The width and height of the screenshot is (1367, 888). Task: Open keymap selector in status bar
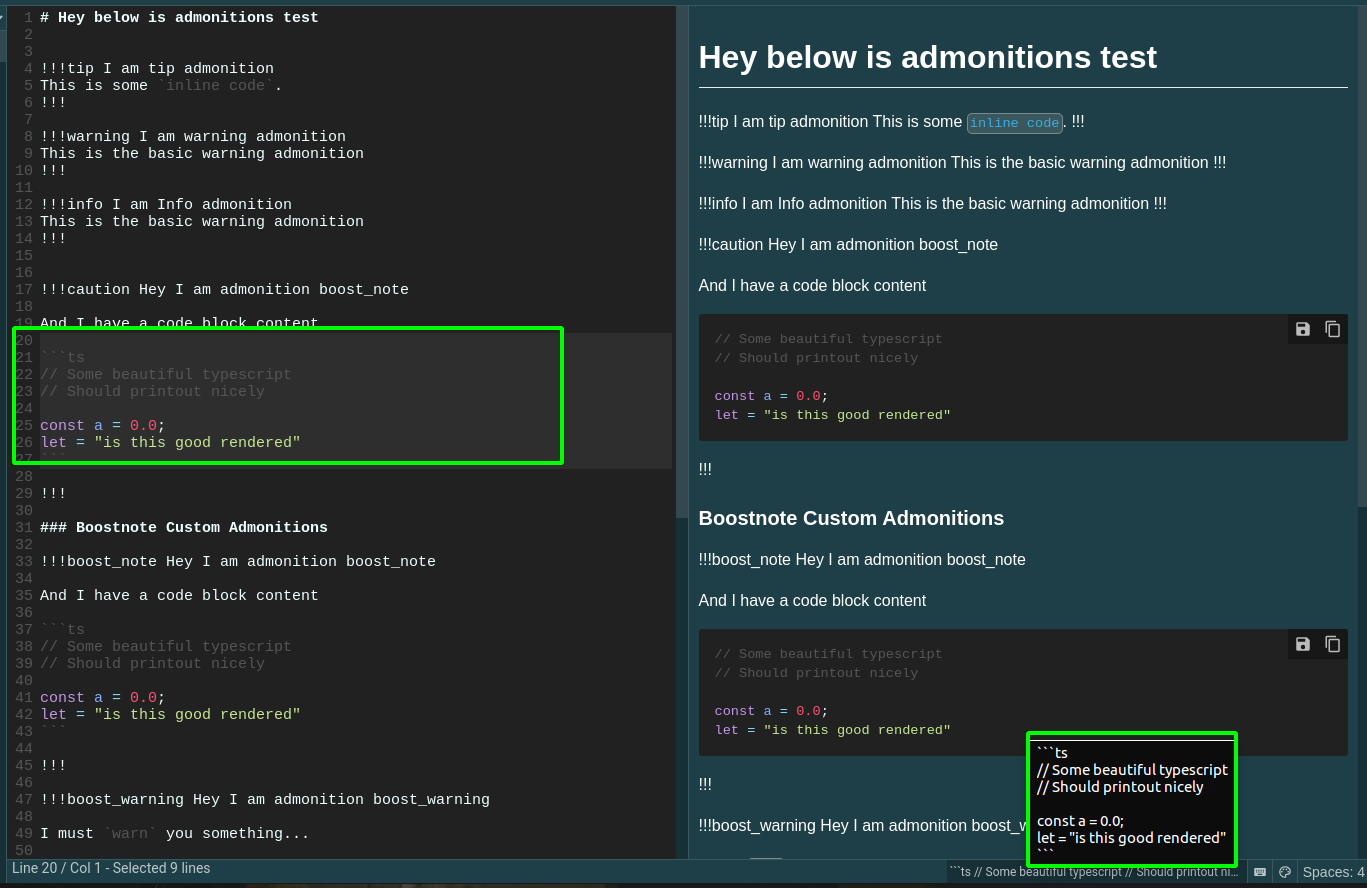(x=1260, y=872)
